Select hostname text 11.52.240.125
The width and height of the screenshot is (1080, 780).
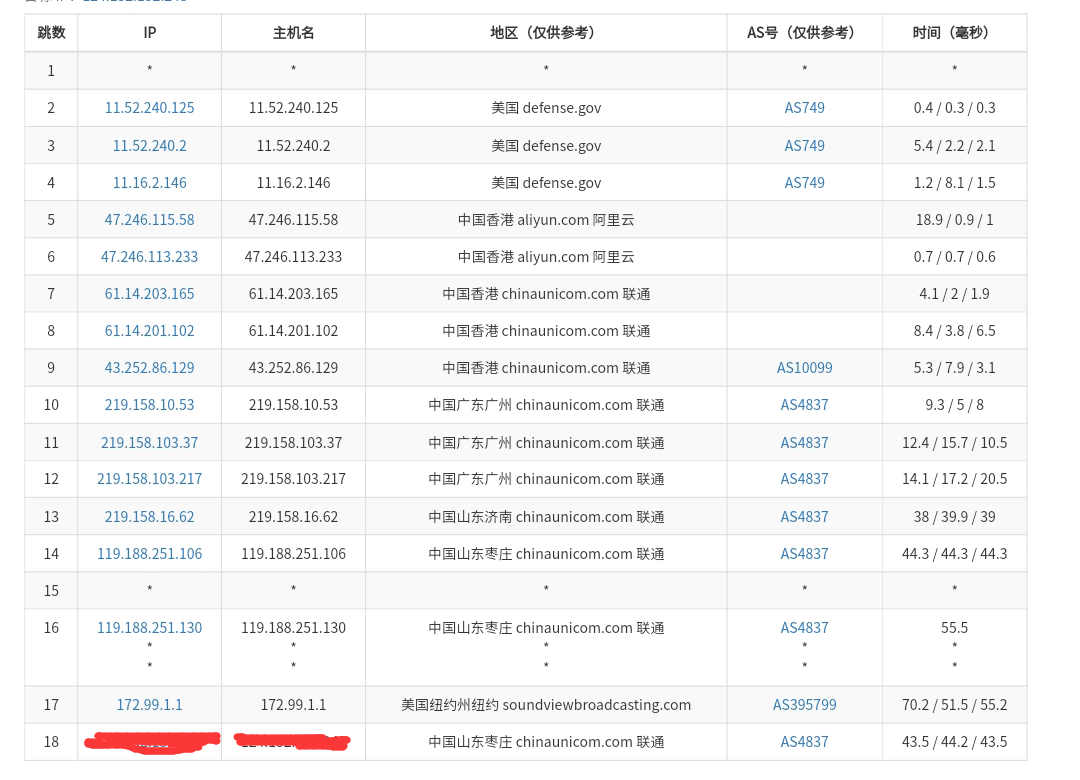click(293, 108)
